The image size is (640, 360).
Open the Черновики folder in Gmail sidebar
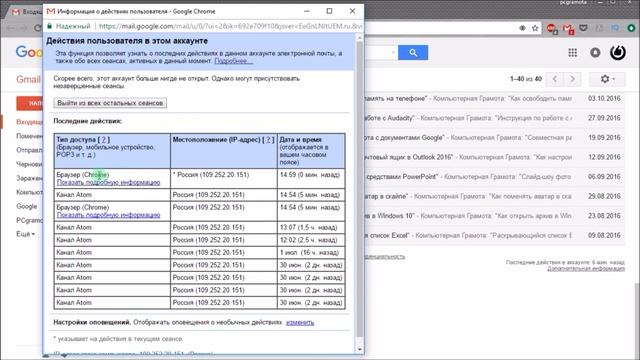coord(29,164)
